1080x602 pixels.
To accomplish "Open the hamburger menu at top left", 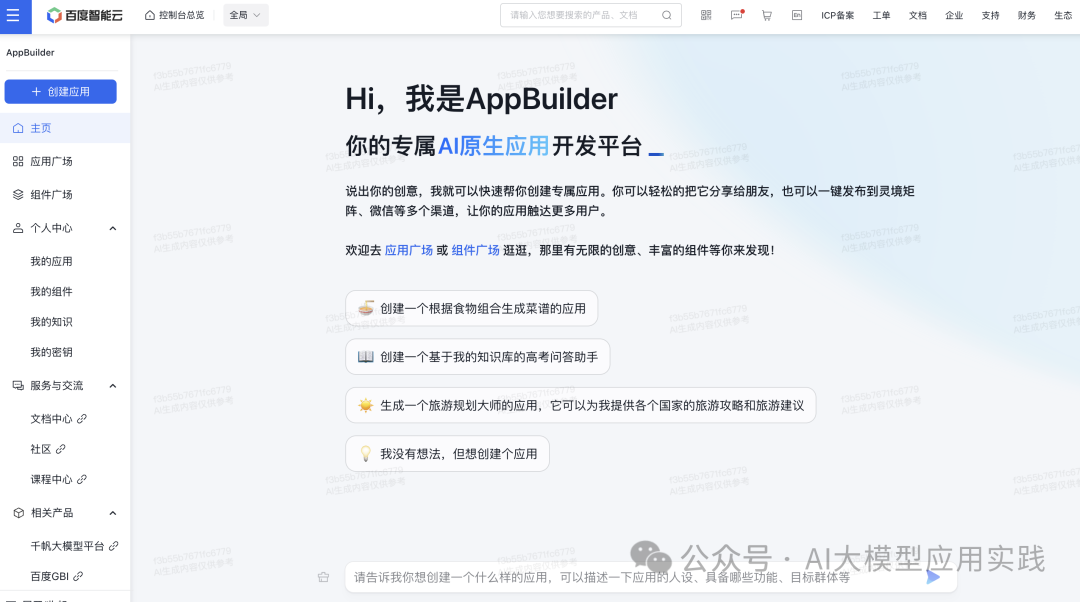I will pyautogui.click(x=13, y=15).
